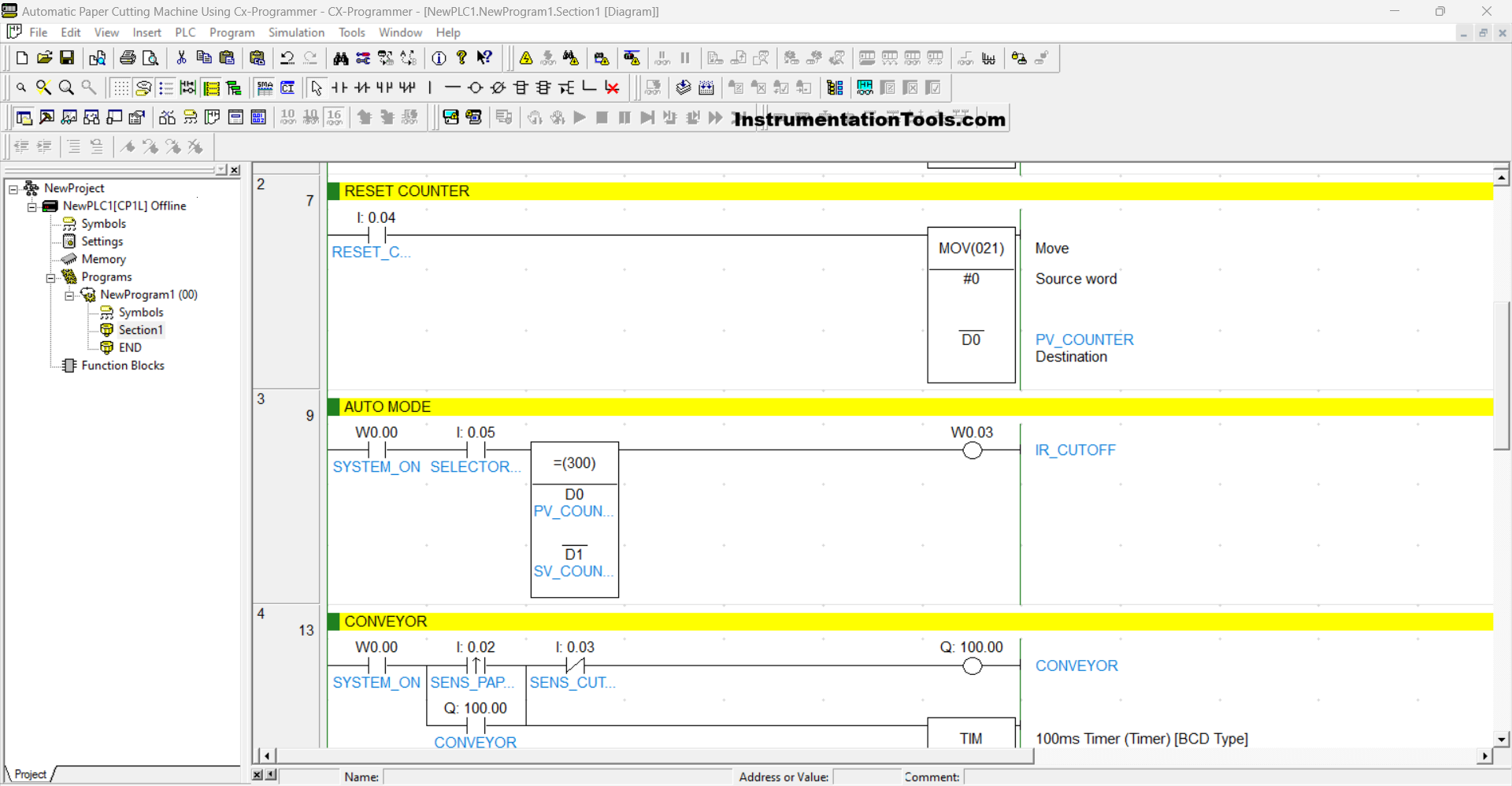
Task: Paste using the clipboard icon
Action: coord(227,57)
